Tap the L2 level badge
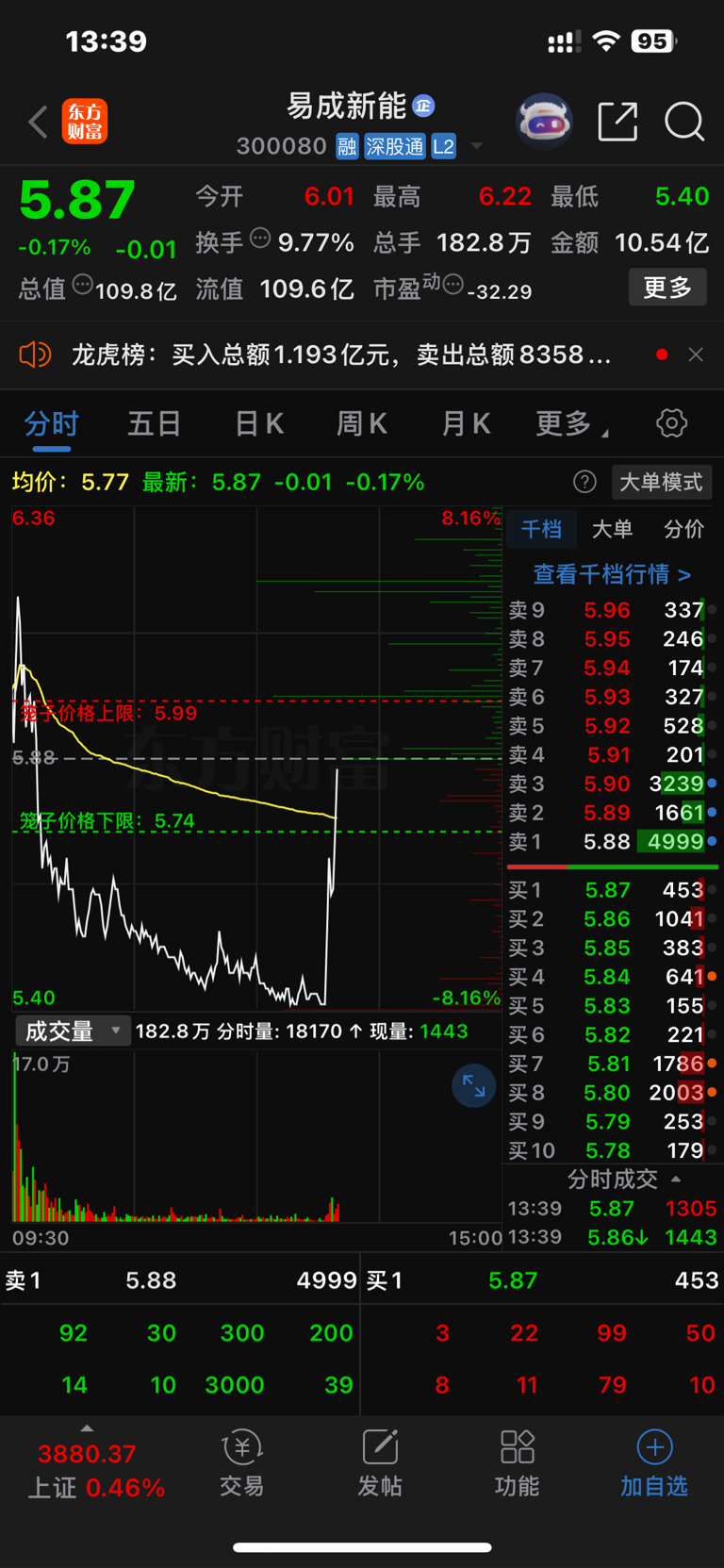The image size is (724, 1568). pos(443,146)
